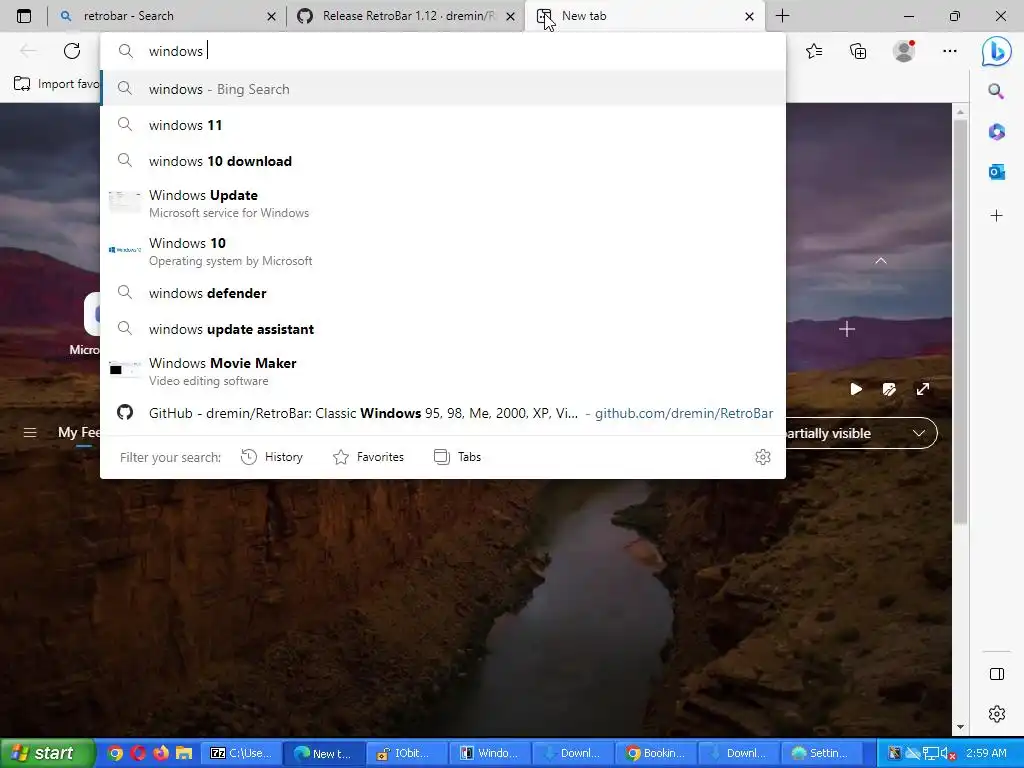Open the GitHub dremin/RetroBar history suggestion
The width and height of the screenshot is (1024, 768).
(x=443, y=413)
